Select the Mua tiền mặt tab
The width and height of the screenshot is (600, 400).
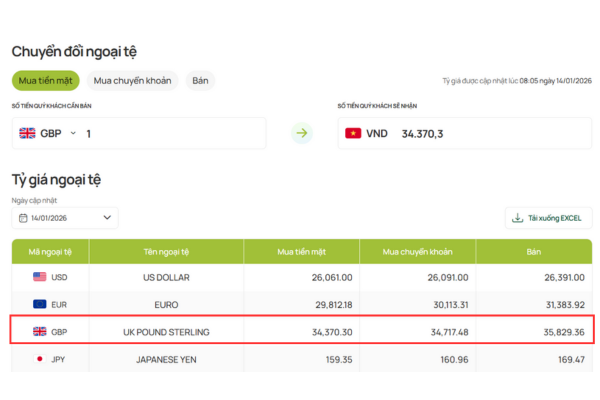pos(45,81)
